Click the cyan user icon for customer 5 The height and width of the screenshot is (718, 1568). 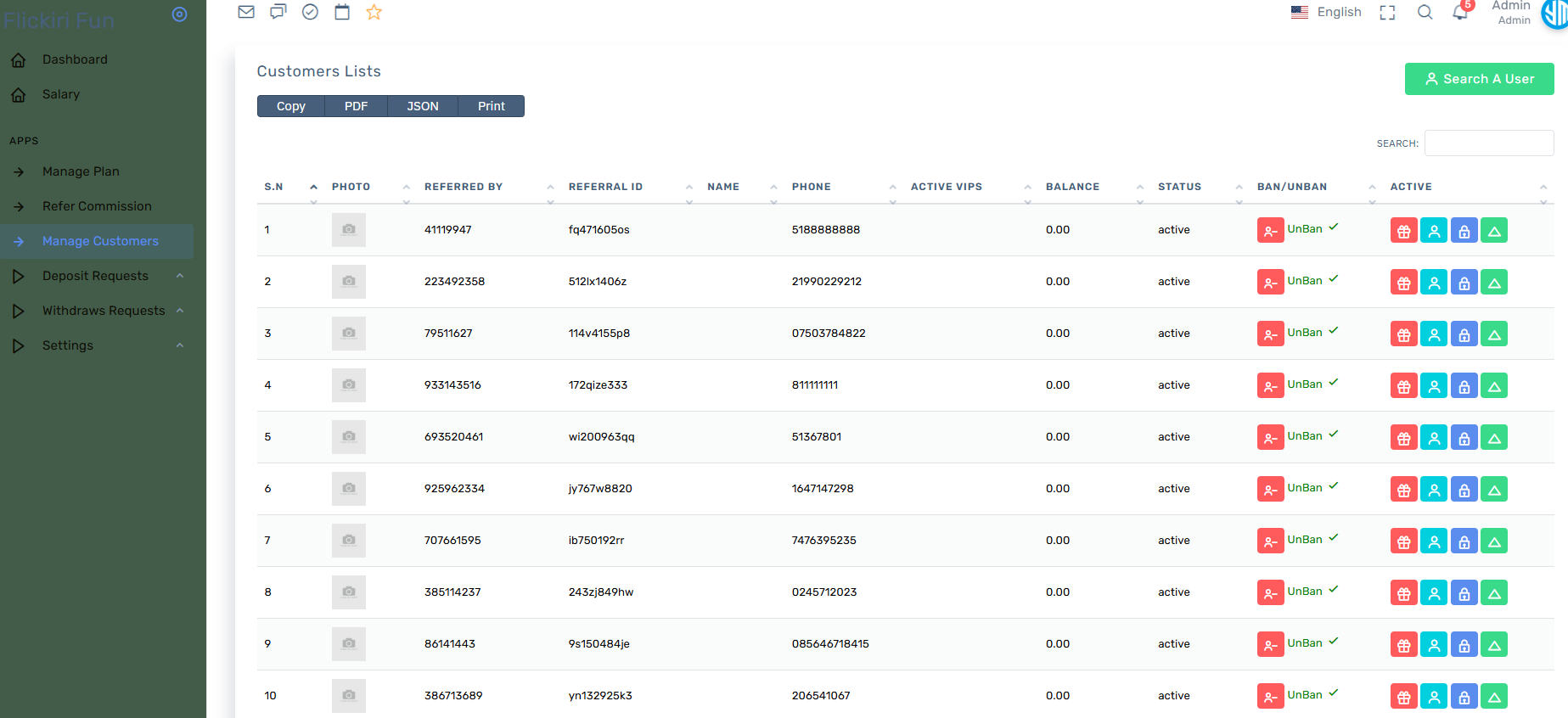pos(1434,438)
